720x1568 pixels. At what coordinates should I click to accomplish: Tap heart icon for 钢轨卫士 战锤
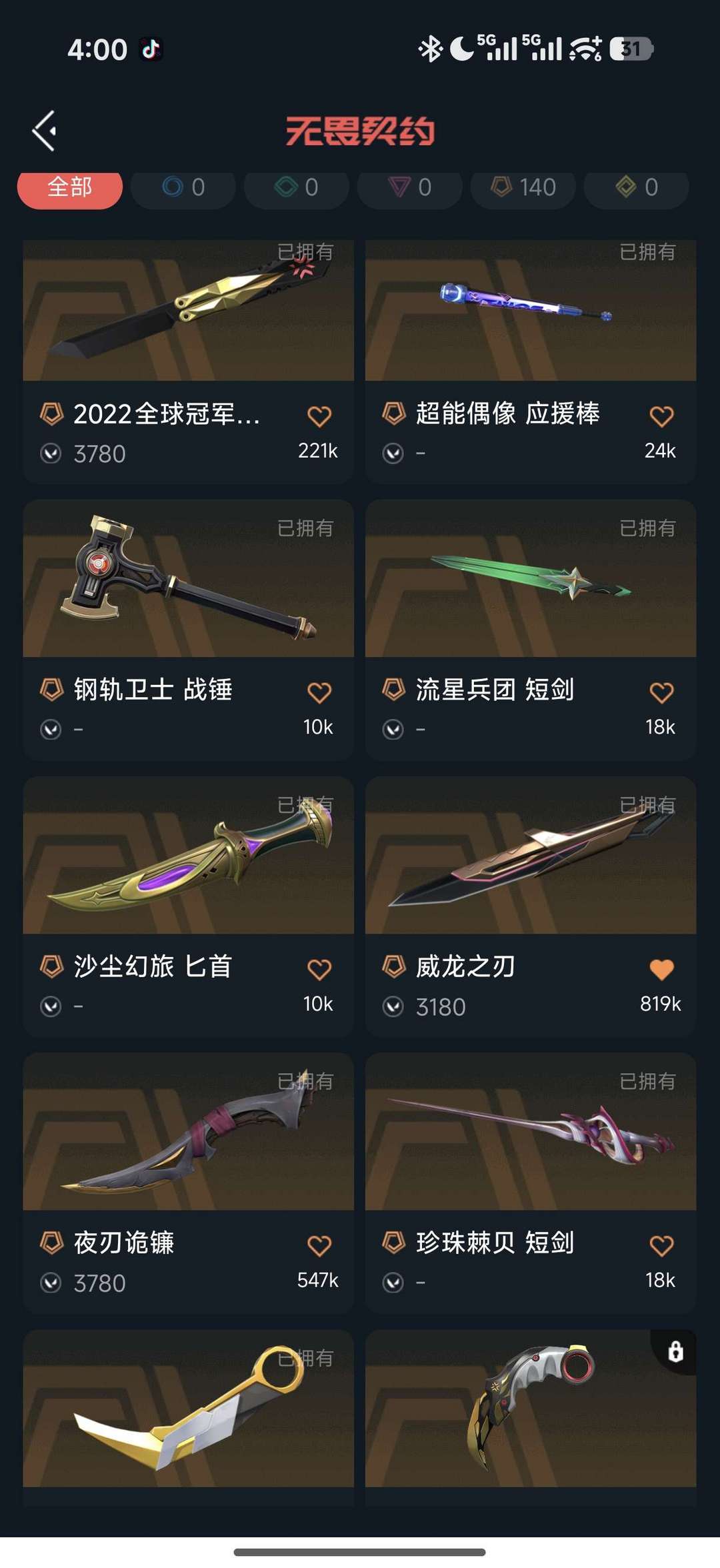319,692
